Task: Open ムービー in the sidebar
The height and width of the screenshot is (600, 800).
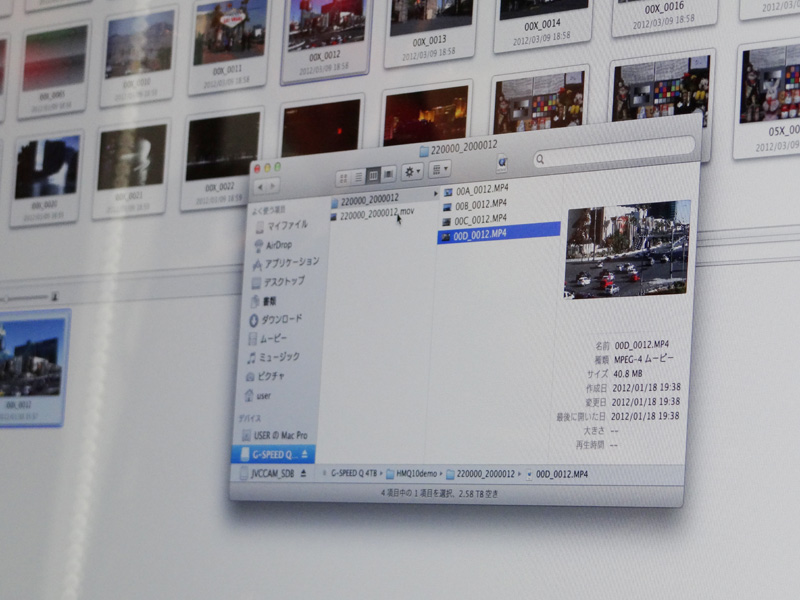Action: click(267, 339)
